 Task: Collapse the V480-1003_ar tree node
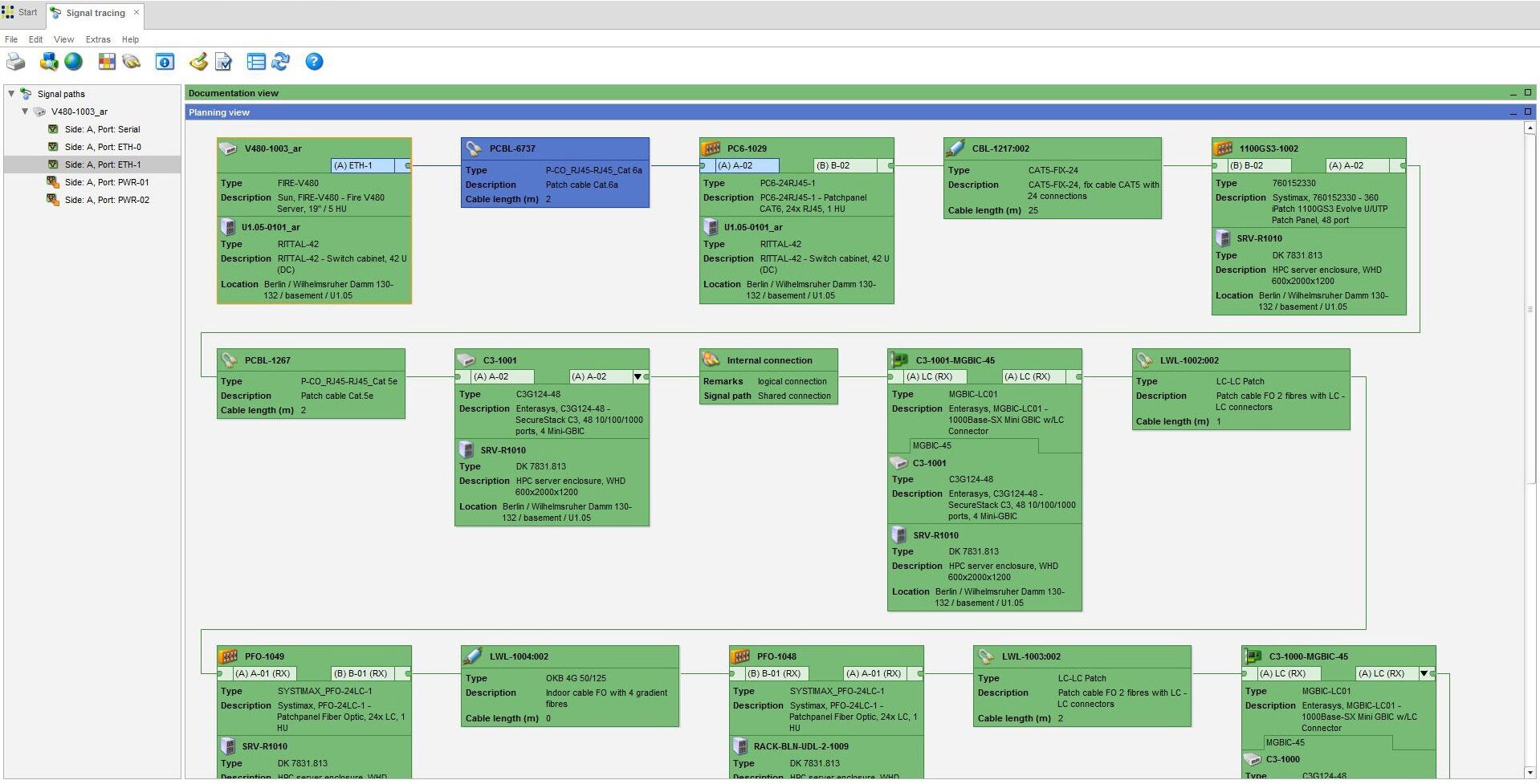pyautogui.click(x=25, y=112)
